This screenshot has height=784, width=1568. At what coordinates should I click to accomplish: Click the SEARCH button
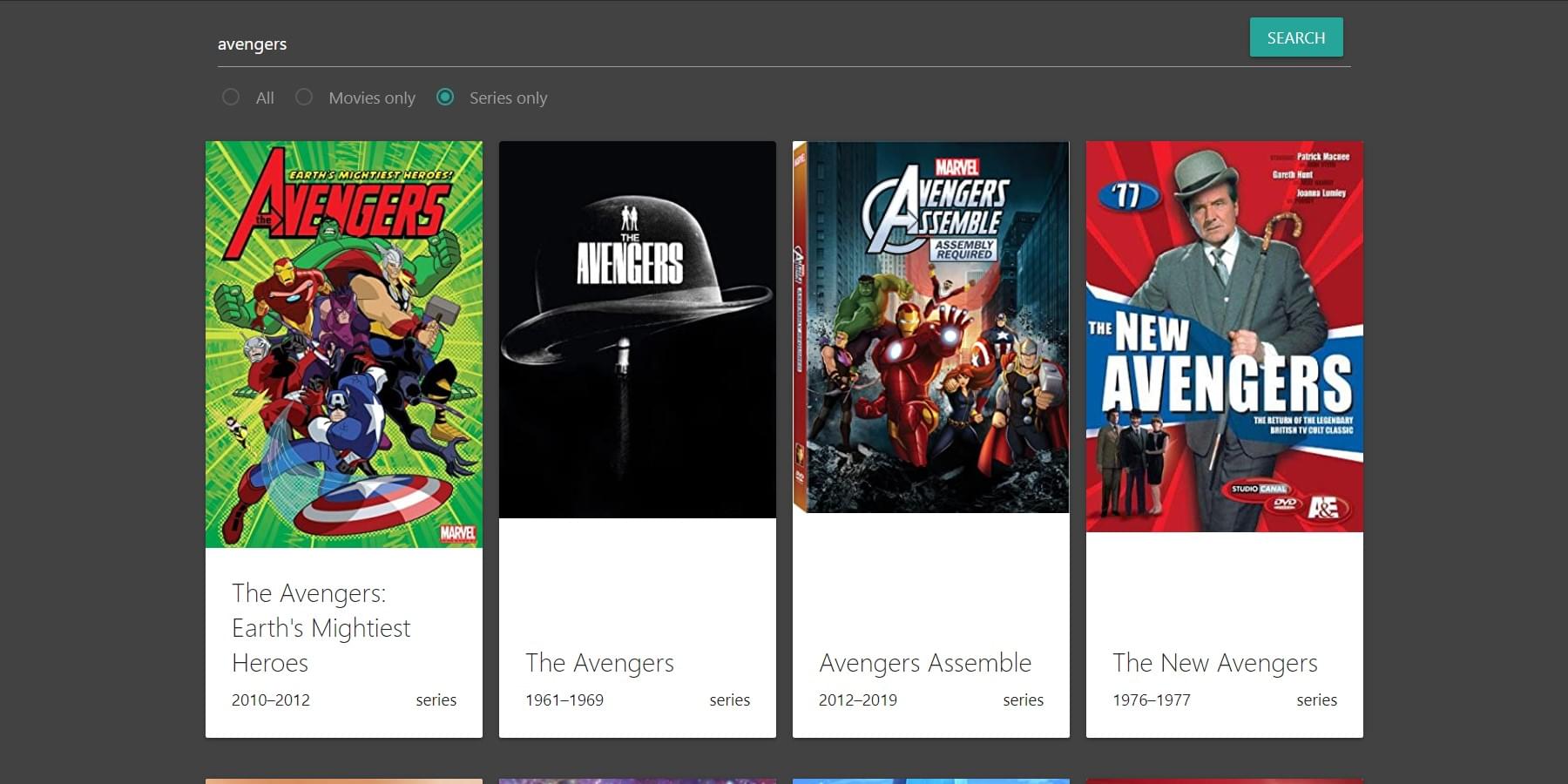point(1295,37)
